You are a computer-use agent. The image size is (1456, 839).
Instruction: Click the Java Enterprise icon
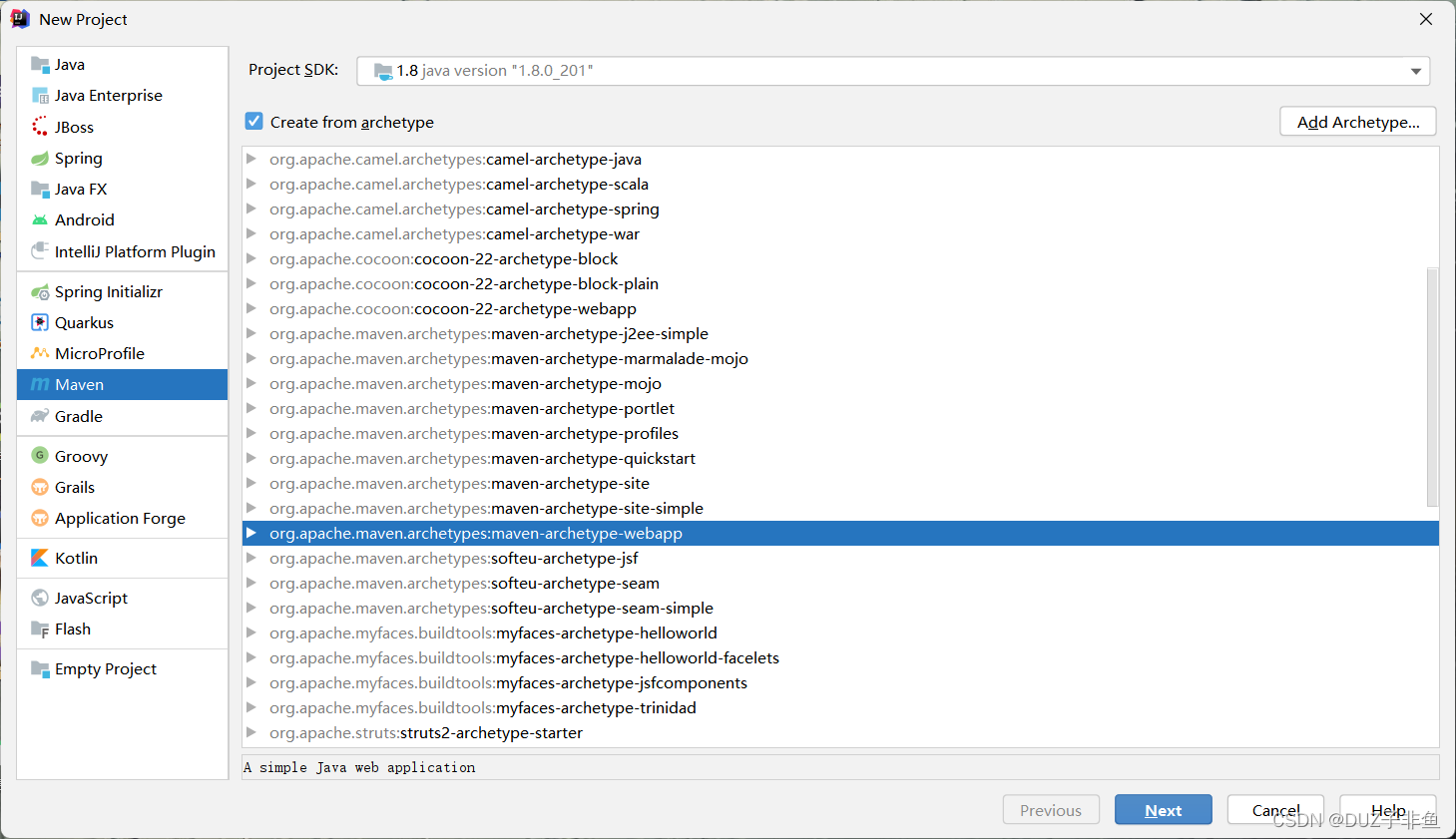click(40, 96)
